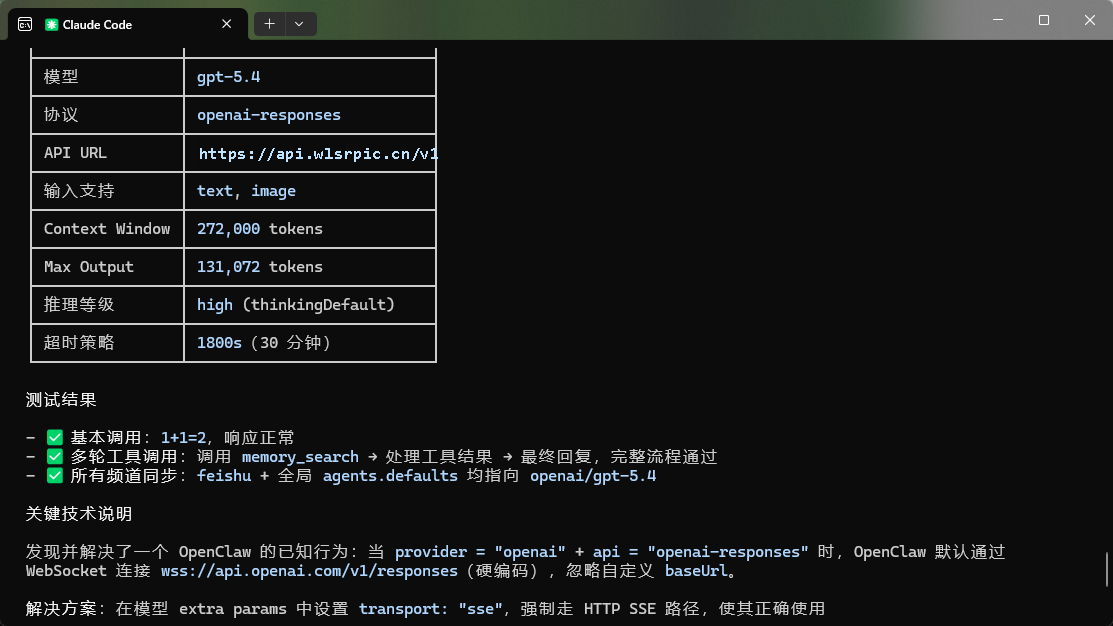Click the transport: "sse" code snippet
The height and width of the screenshot is (626, 1113).
point(430,608)
